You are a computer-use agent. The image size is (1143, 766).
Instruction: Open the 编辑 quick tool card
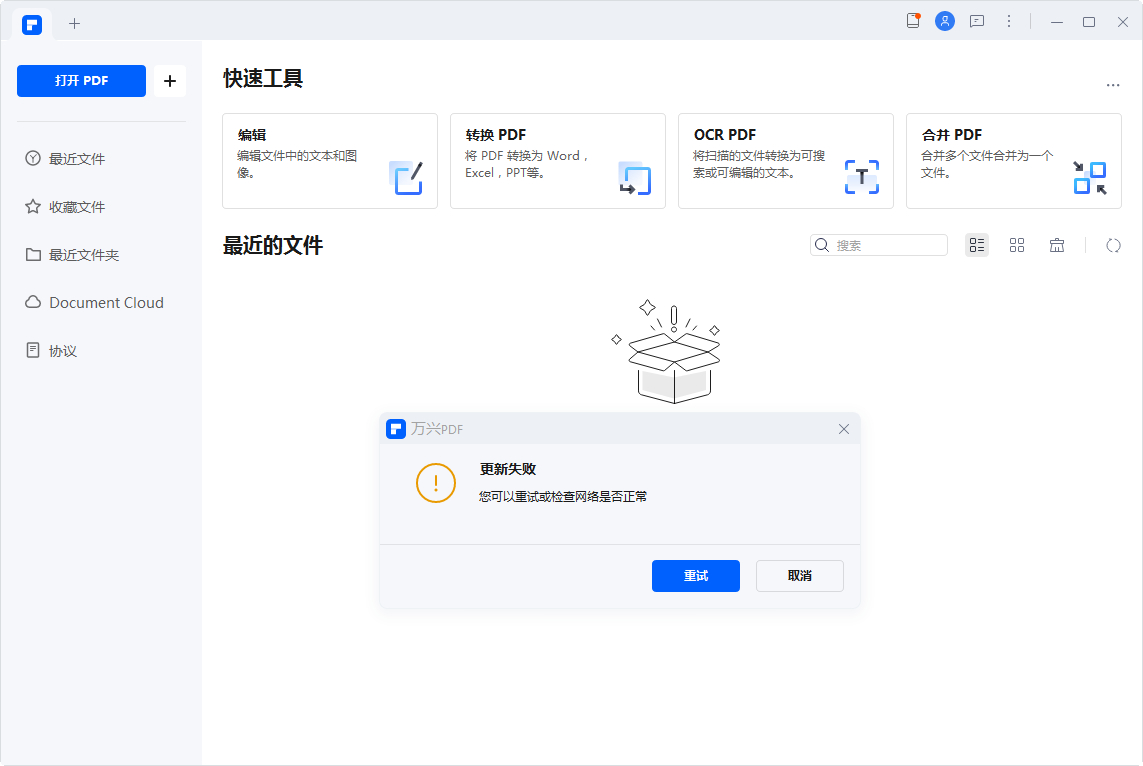click(329, 161)
